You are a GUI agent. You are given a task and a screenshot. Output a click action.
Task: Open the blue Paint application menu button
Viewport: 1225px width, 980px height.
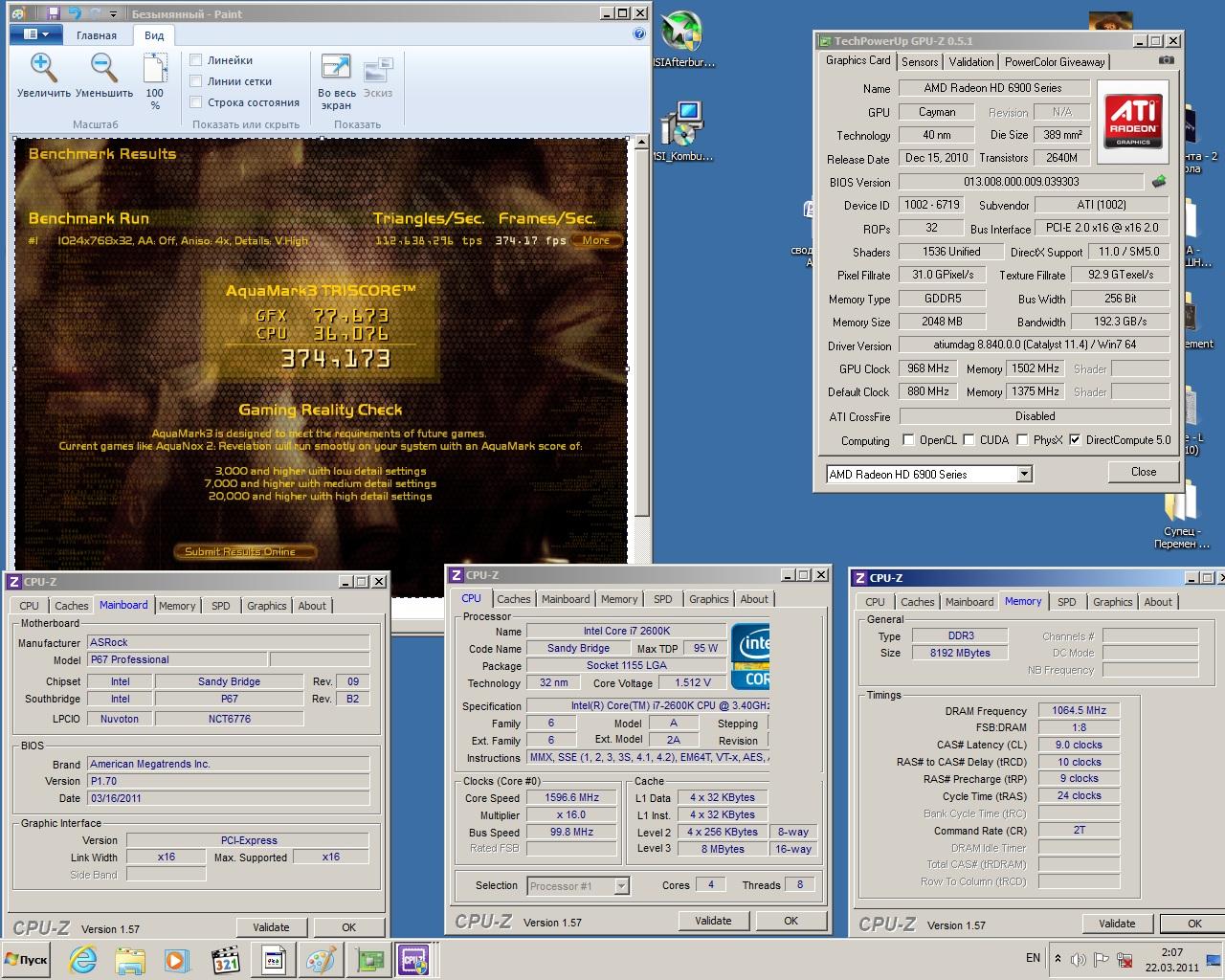(x=36, y=34)
